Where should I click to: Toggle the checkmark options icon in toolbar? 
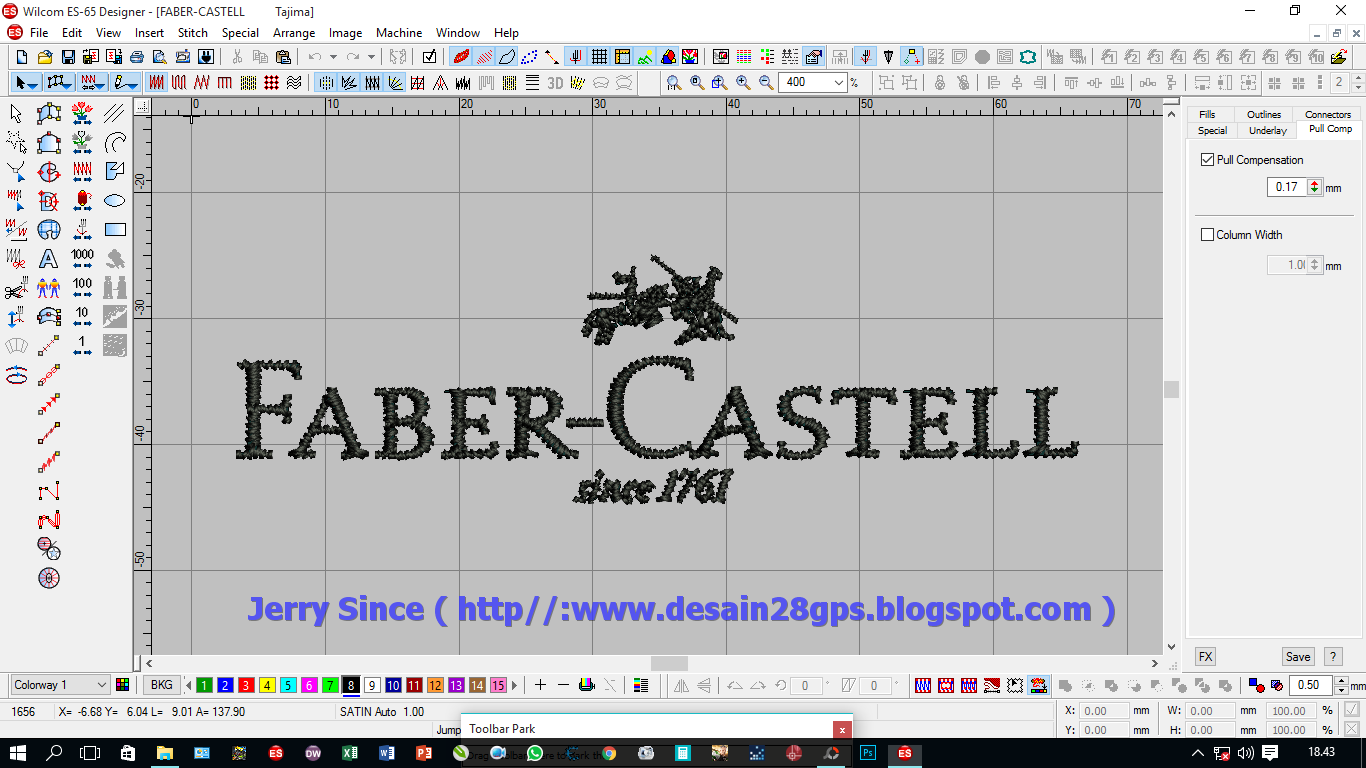429,57
